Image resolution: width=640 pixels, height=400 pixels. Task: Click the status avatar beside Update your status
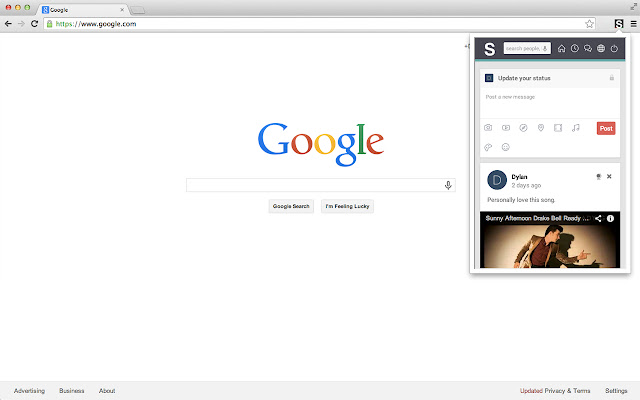[x=489, y=78]
